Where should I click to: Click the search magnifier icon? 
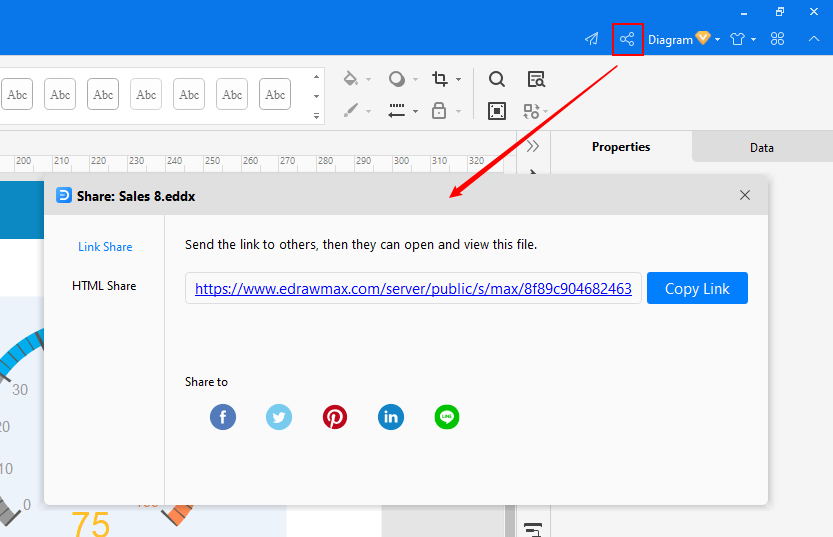click(497, 79)
